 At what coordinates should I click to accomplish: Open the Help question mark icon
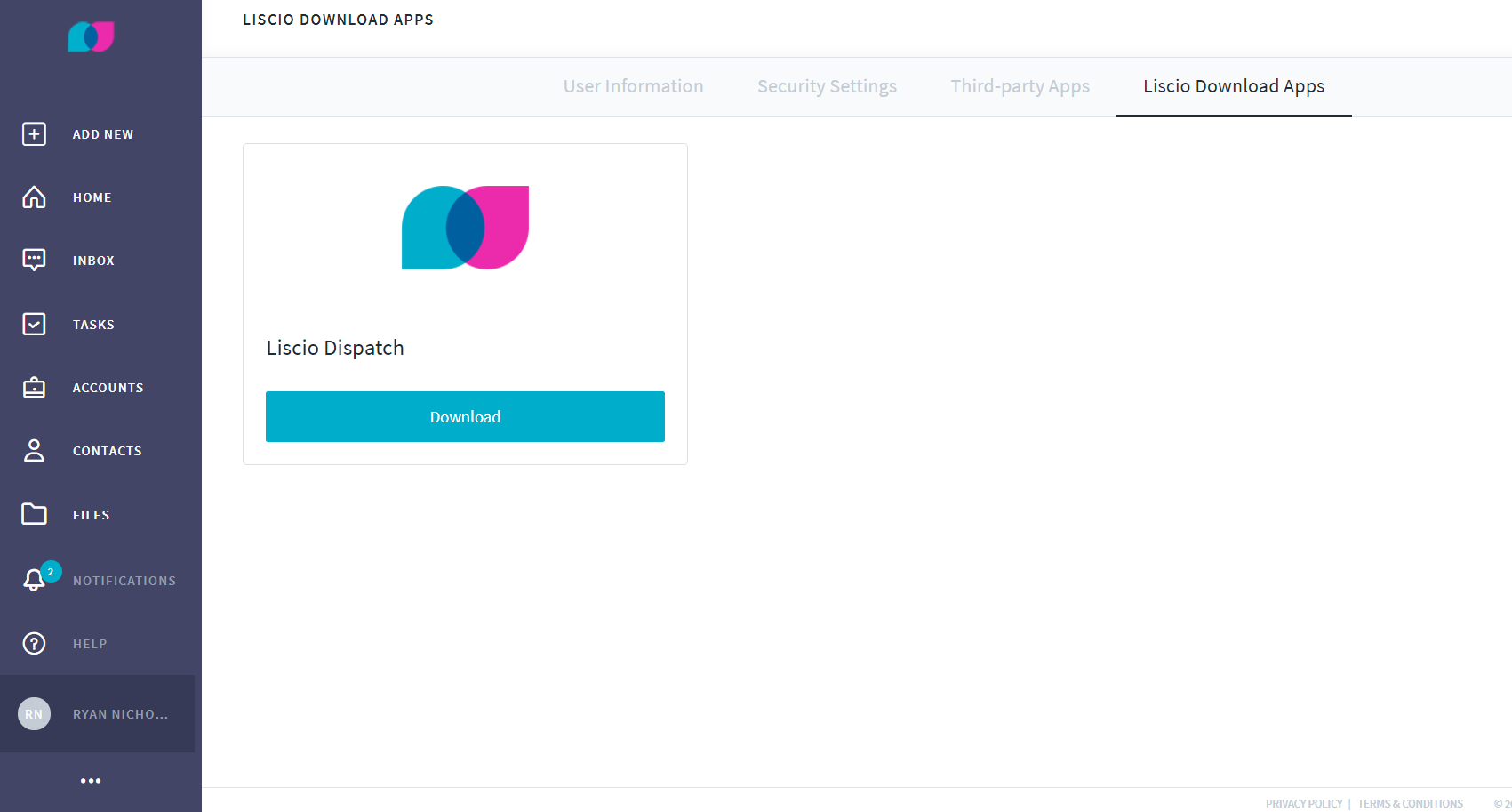click(x=34, y=643)
